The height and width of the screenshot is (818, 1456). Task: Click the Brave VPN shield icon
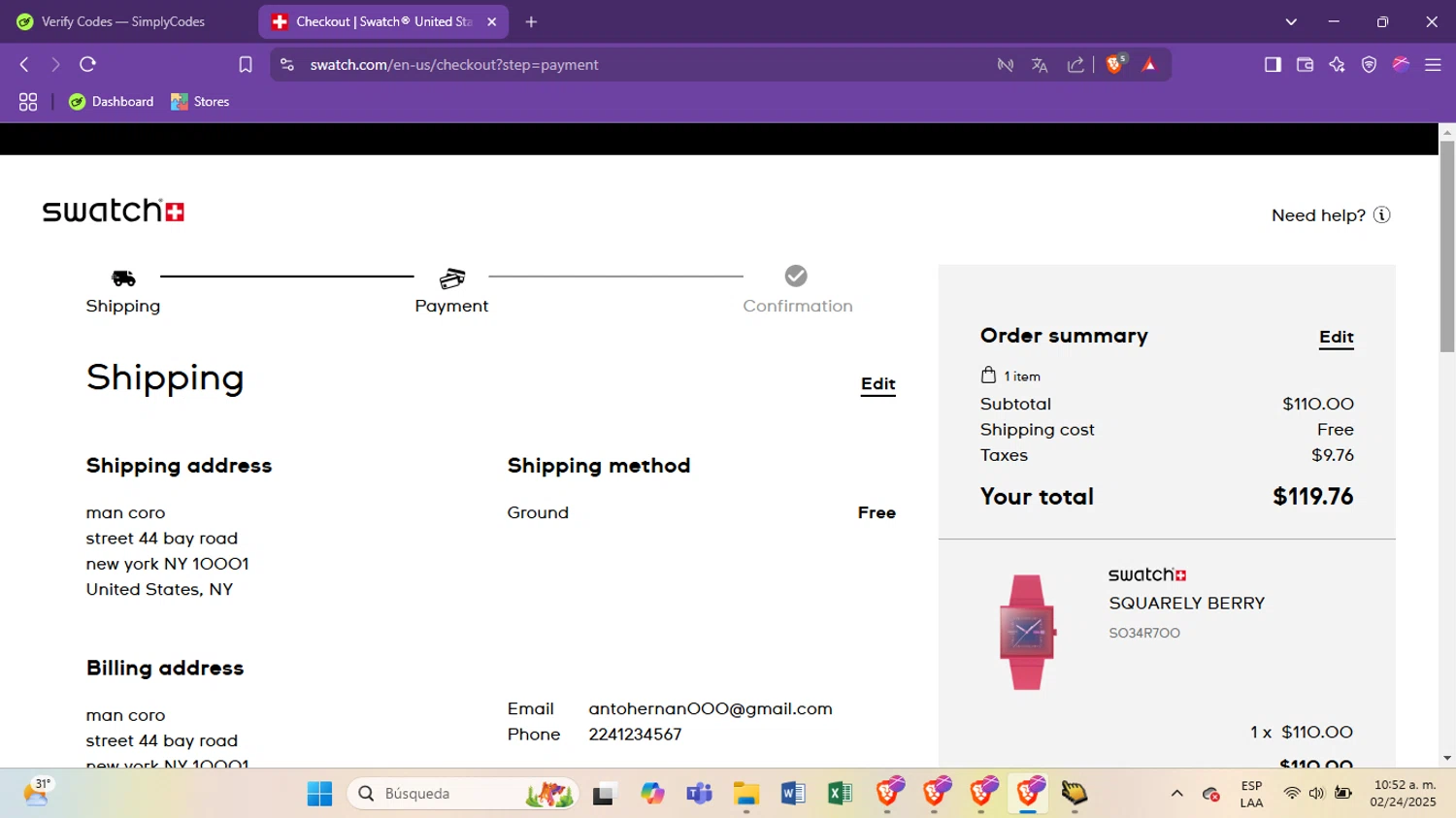(x=1369, y=65)
